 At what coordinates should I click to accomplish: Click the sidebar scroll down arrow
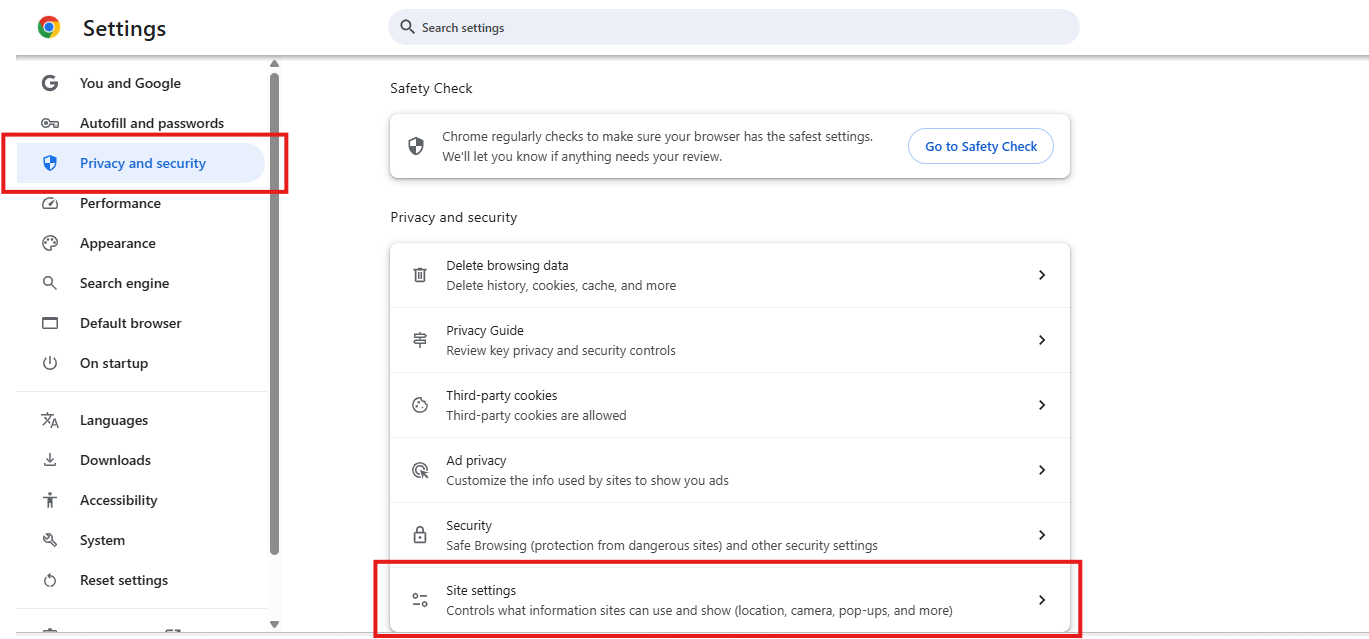tap(274, 625)
